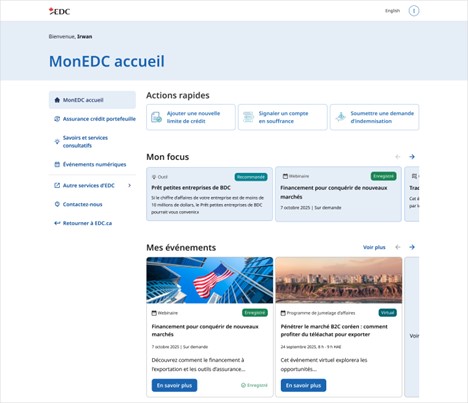
Task: Go to previous Mon focus item
Action: click(x=397, y=157)
